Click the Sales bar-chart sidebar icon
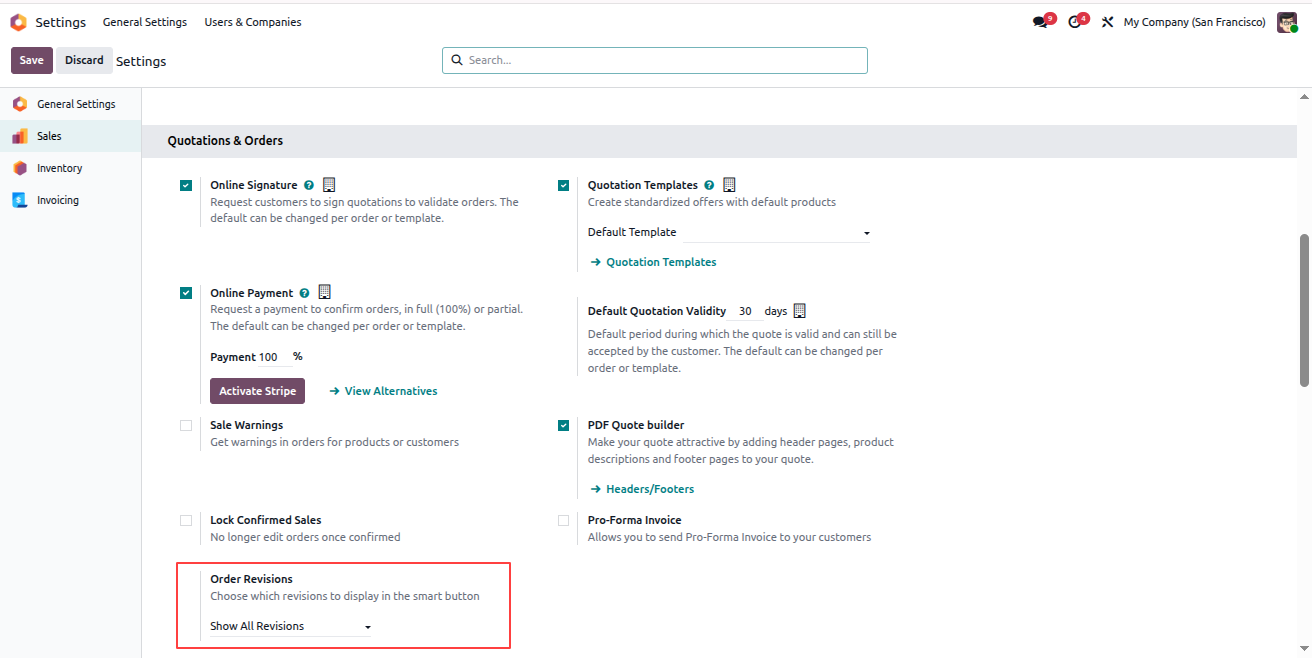The image size is (1312, 658). click(x=20, y=136)
